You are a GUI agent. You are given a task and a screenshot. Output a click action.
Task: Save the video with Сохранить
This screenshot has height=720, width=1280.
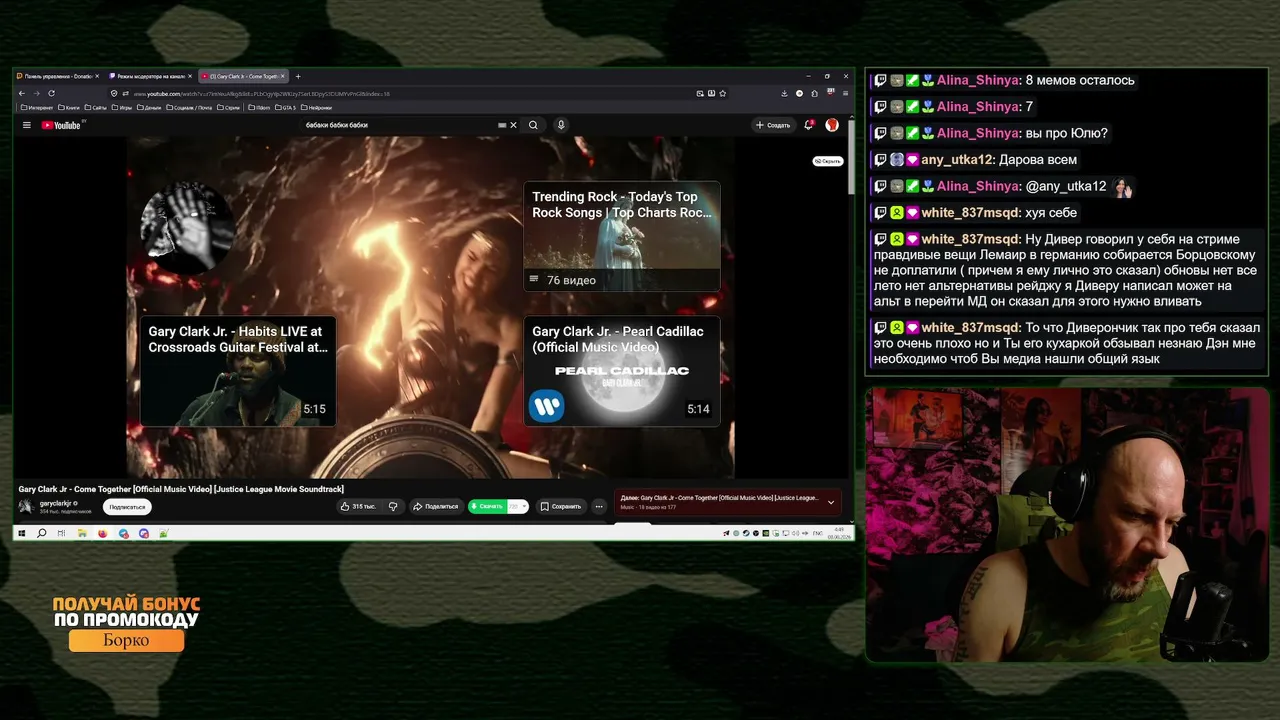coord(561,506)
